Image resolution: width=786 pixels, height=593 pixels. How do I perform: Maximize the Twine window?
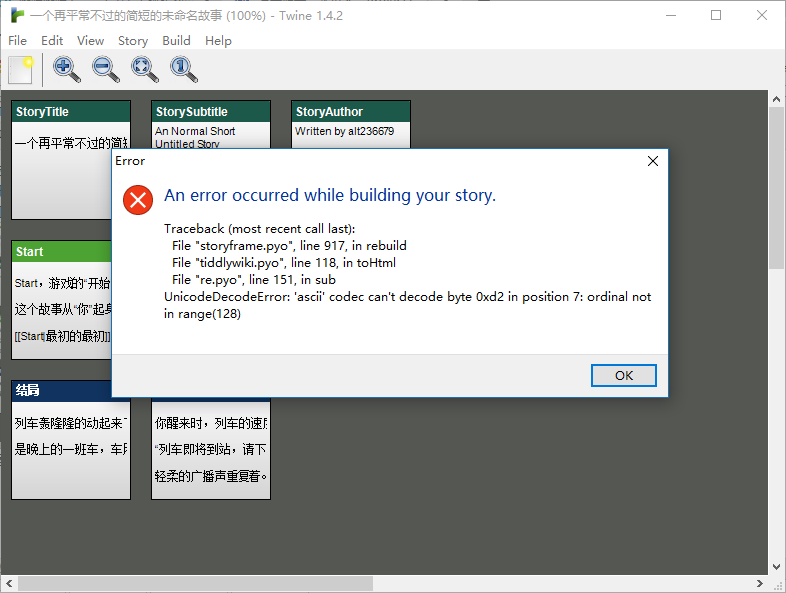tap(716, 16)
